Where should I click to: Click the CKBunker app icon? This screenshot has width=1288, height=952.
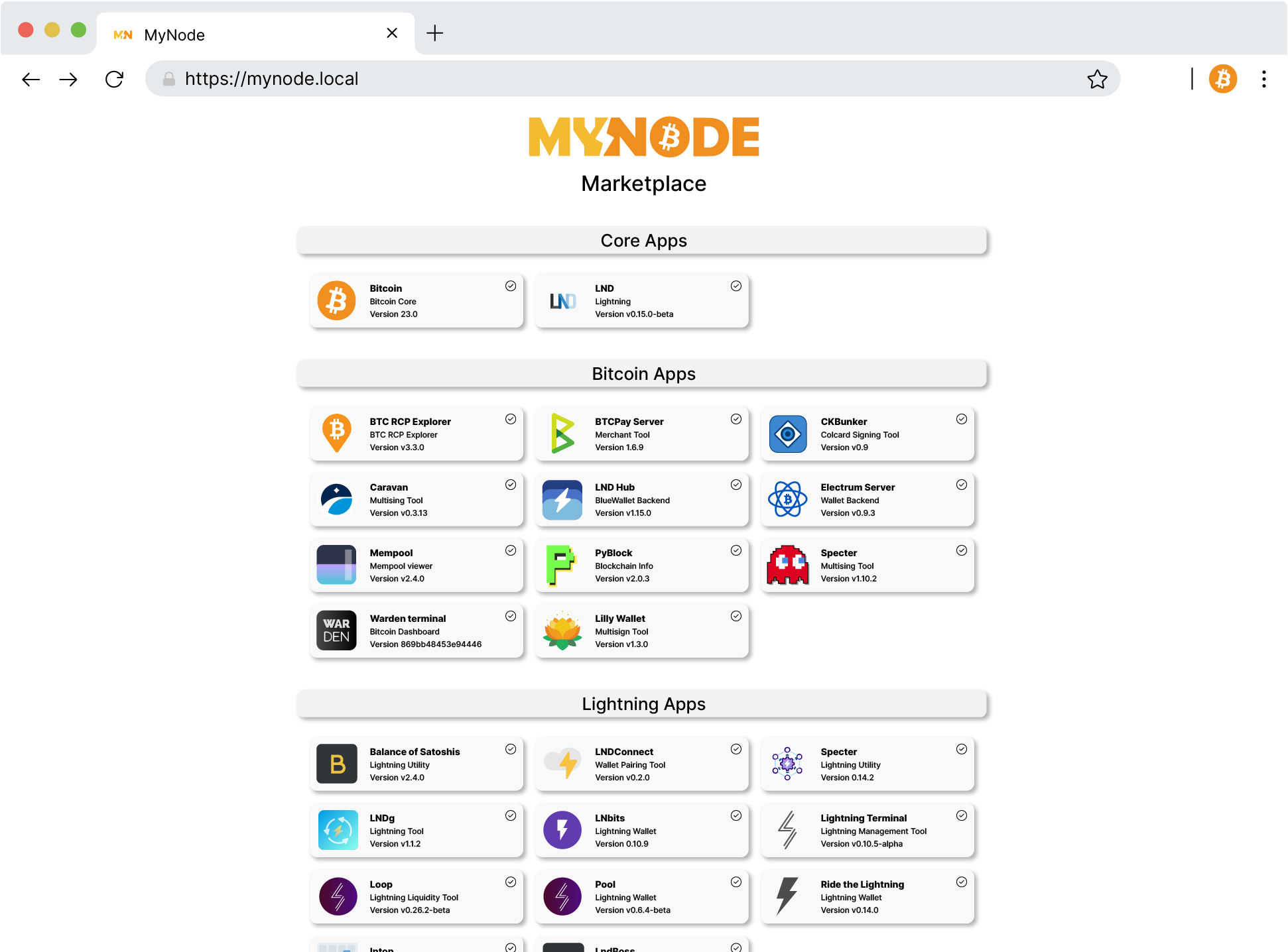tap(788, 434)
